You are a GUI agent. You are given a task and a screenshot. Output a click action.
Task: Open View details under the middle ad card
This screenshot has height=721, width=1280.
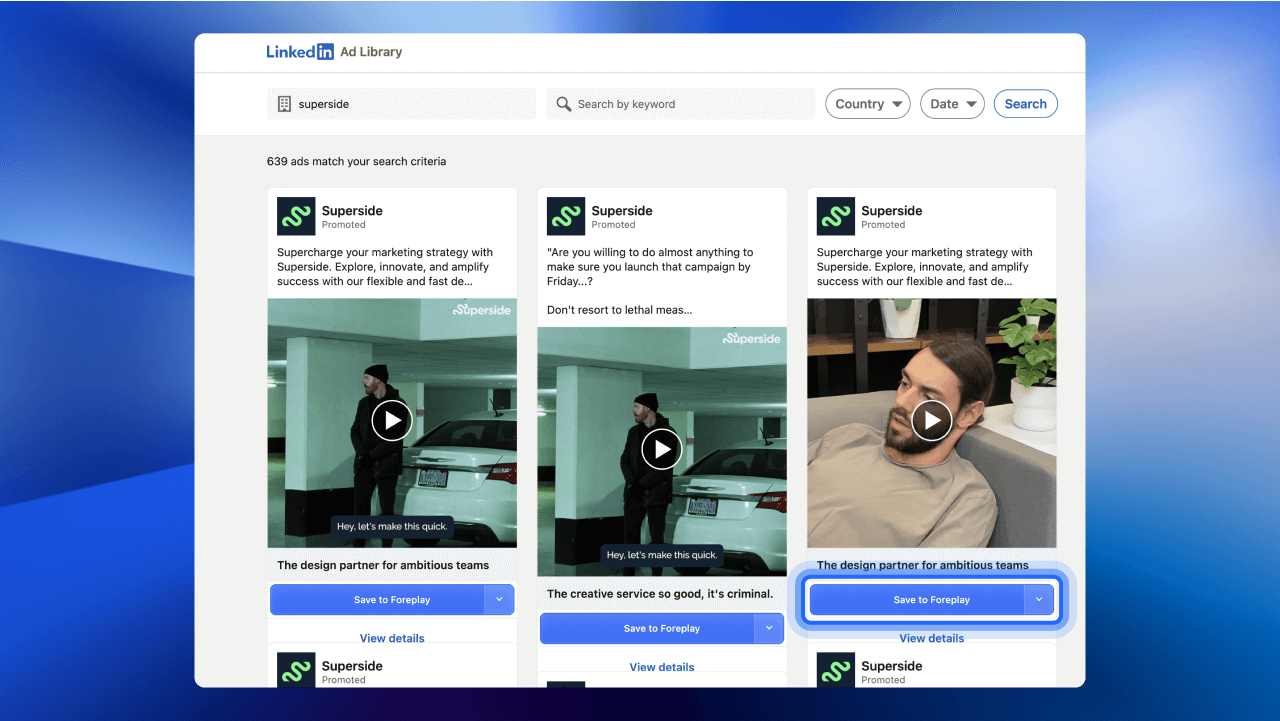tap(662, 666)
